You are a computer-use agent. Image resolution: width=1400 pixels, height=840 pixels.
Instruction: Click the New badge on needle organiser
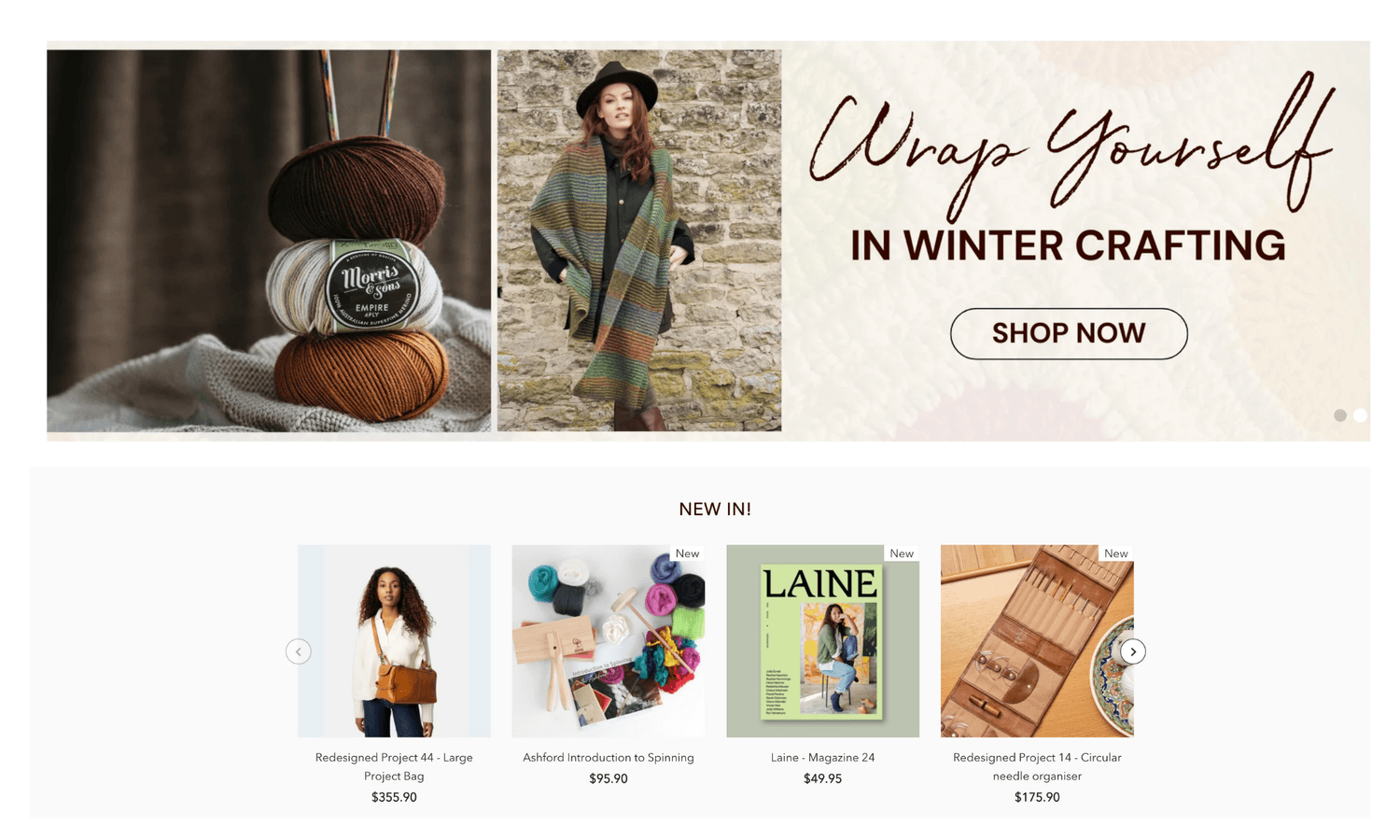point(1116,553)
